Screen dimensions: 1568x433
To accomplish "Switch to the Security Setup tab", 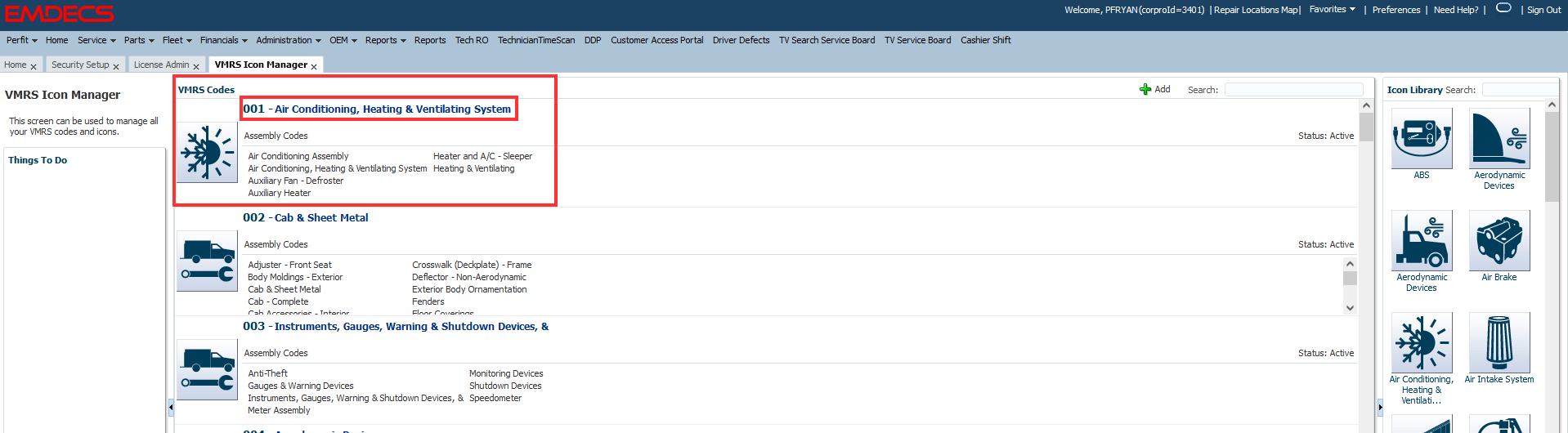I will [x=80, y=65].
